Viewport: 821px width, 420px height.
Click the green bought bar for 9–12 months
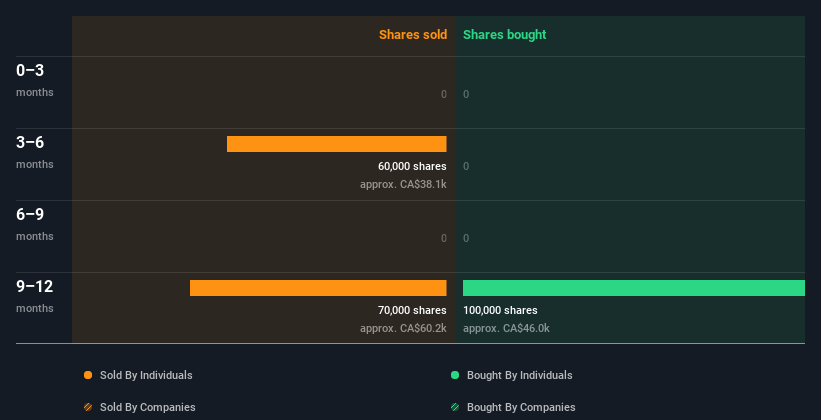click(633, 288)
